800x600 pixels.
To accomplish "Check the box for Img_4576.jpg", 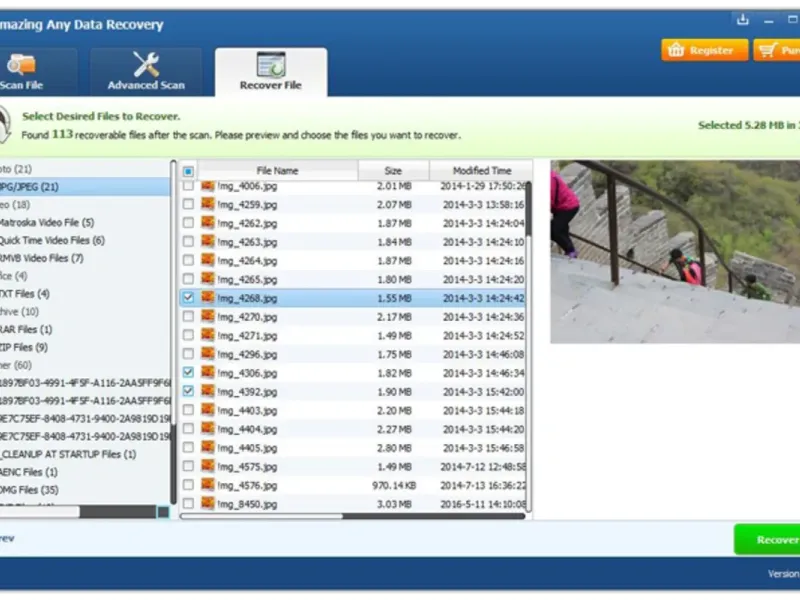I will click(188, 485).
